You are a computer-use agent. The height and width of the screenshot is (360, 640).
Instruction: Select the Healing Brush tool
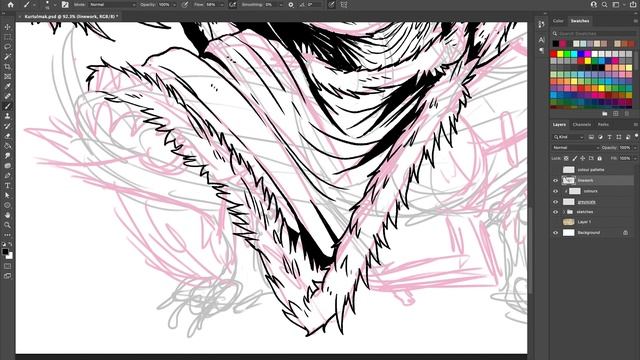coord(7,96)
